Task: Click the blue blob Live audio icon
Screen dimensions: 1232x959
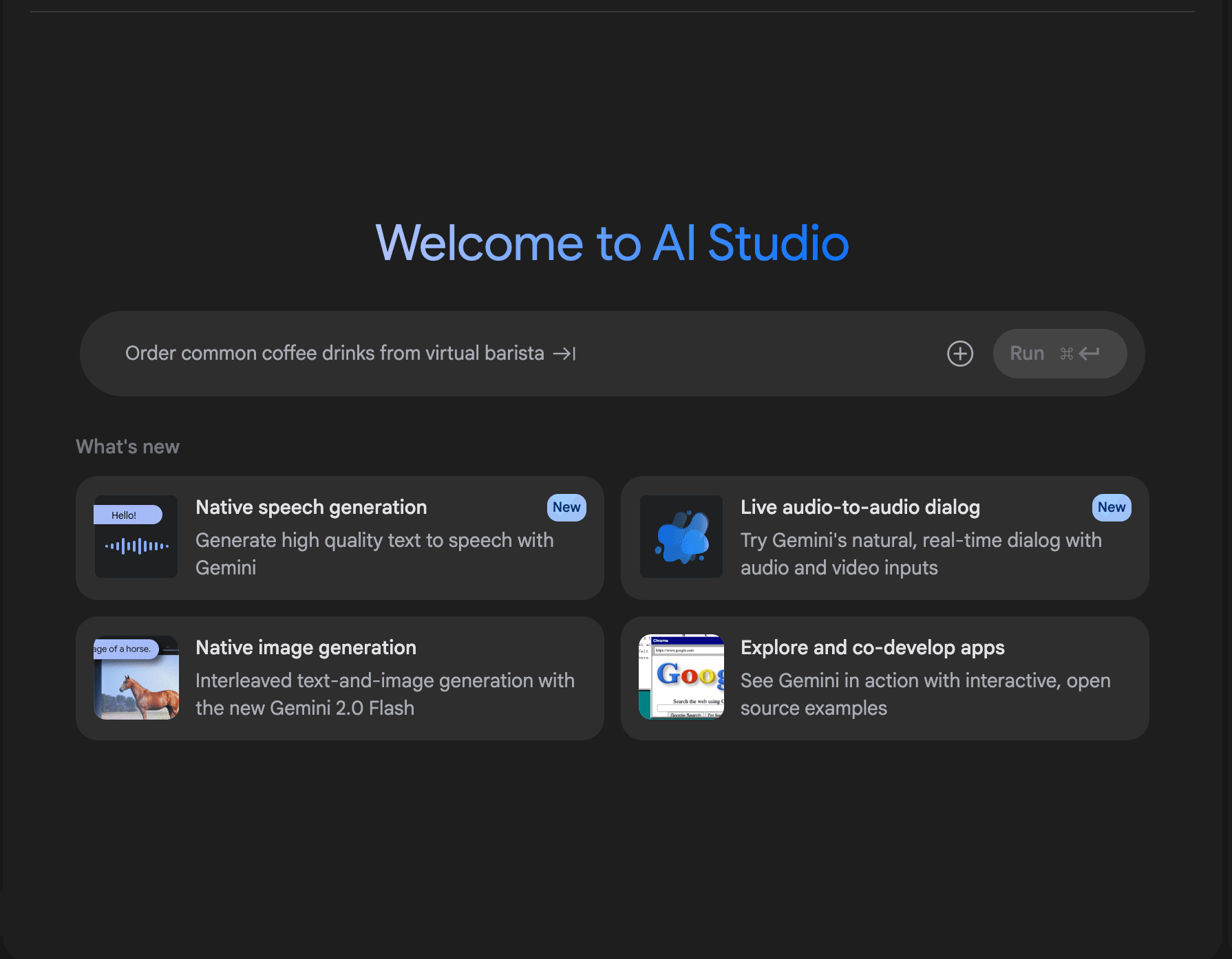Action: [681, 537]
